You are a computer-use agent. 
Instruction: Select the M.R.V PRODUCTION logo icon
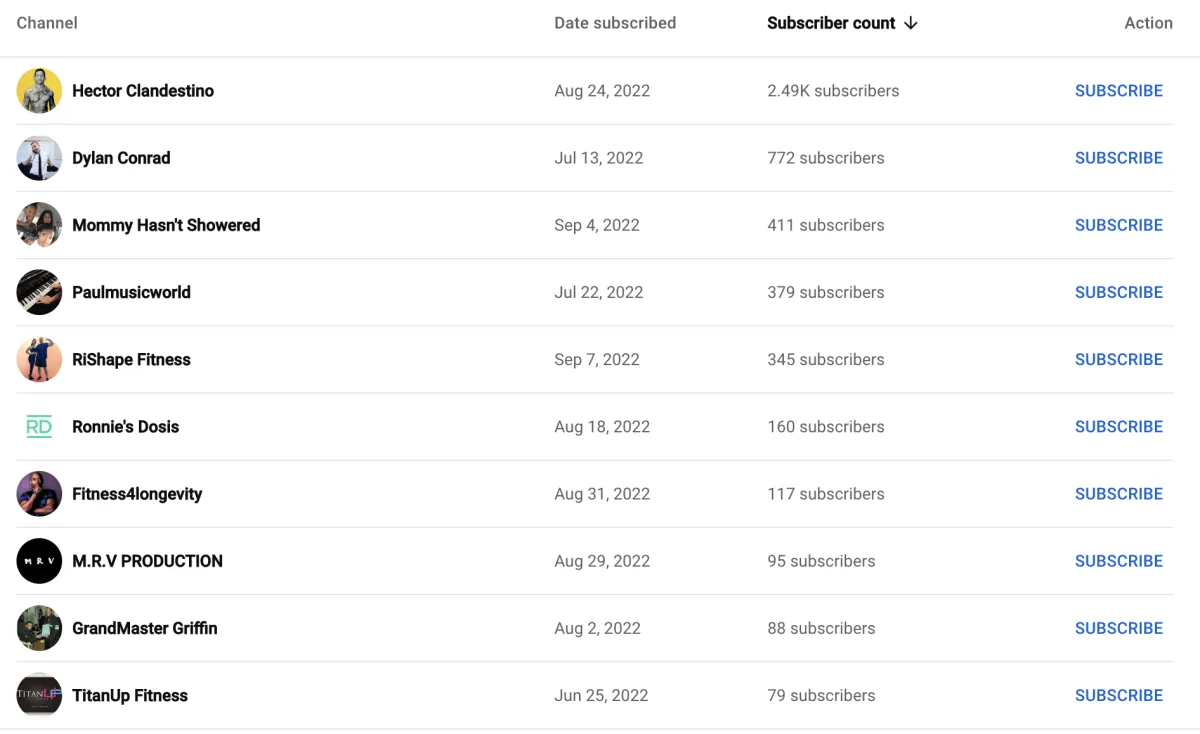point(39,561)
